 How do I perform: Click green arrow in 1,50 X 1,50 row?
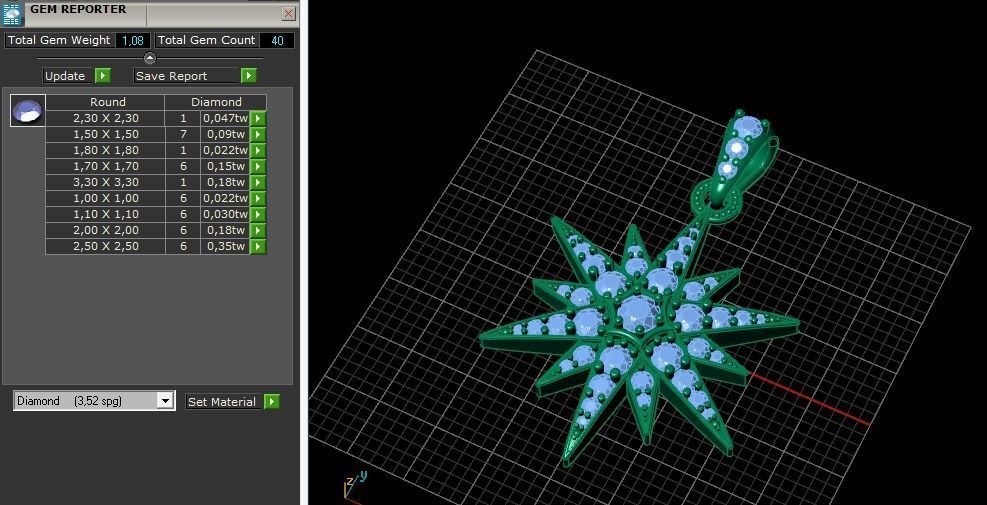click(x=258, y=134)
